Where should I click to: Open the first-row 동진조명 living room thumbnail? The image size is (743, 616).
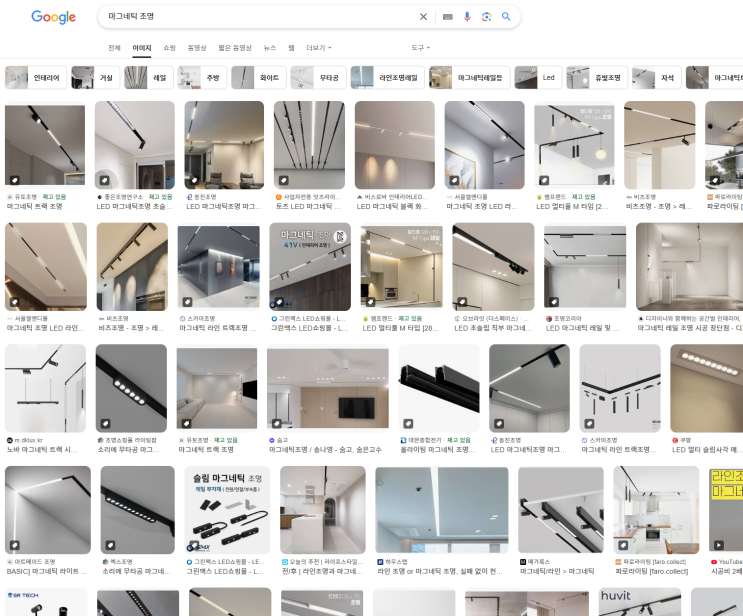224,145
